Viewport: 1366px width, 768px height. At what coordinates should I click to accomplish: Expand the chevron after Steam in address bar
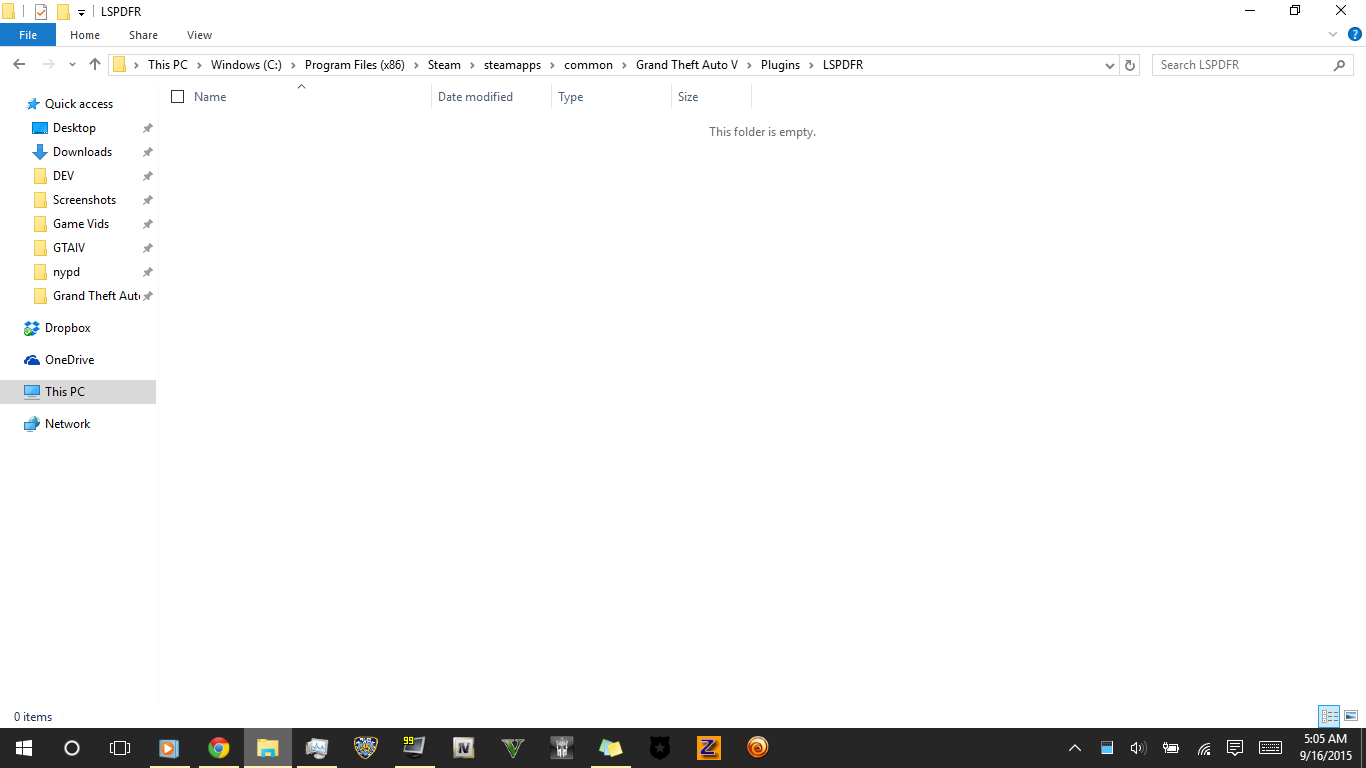coord(472,65)
